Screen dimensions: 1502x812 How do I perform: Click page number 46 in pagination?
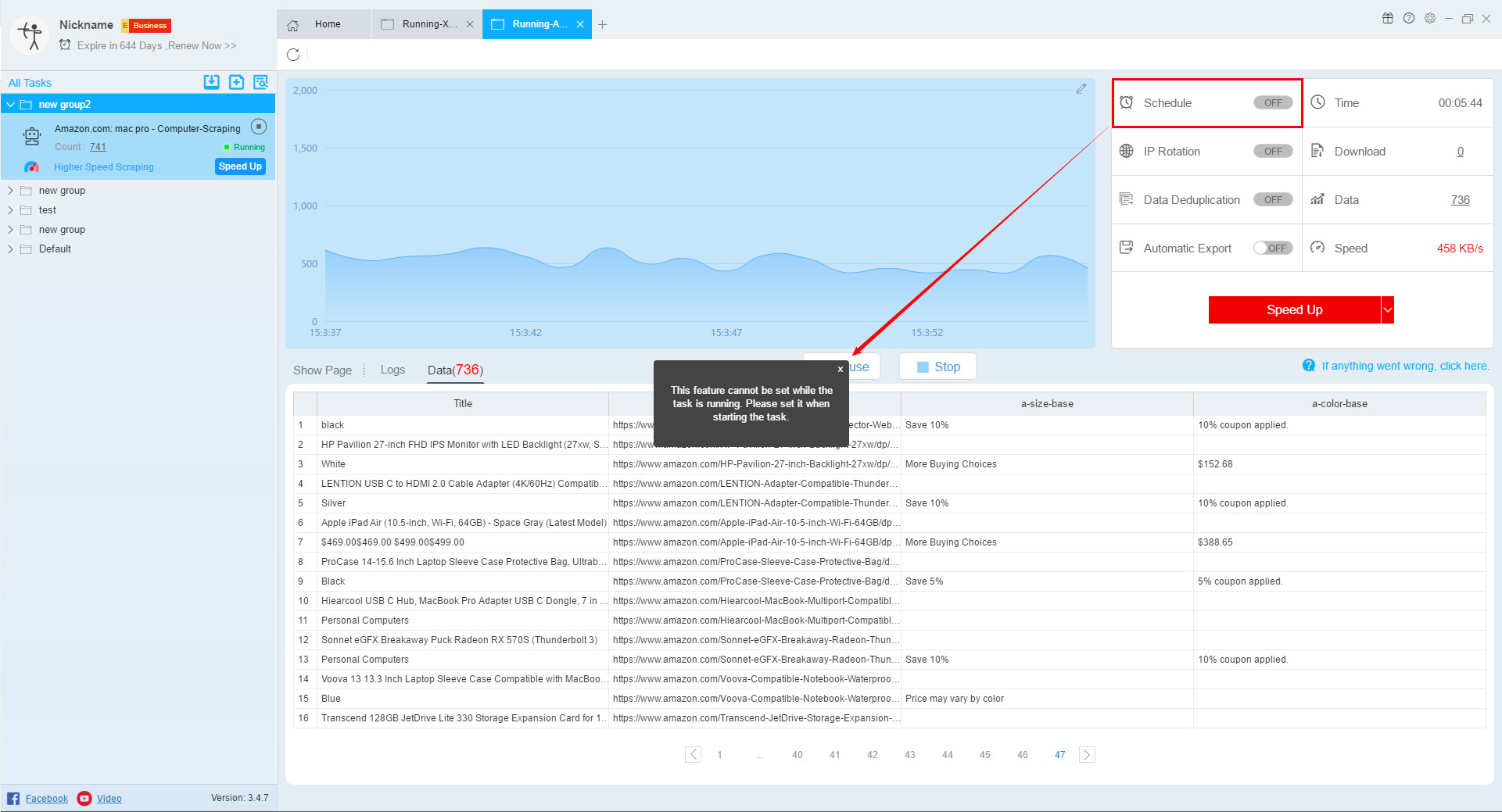1022,755
